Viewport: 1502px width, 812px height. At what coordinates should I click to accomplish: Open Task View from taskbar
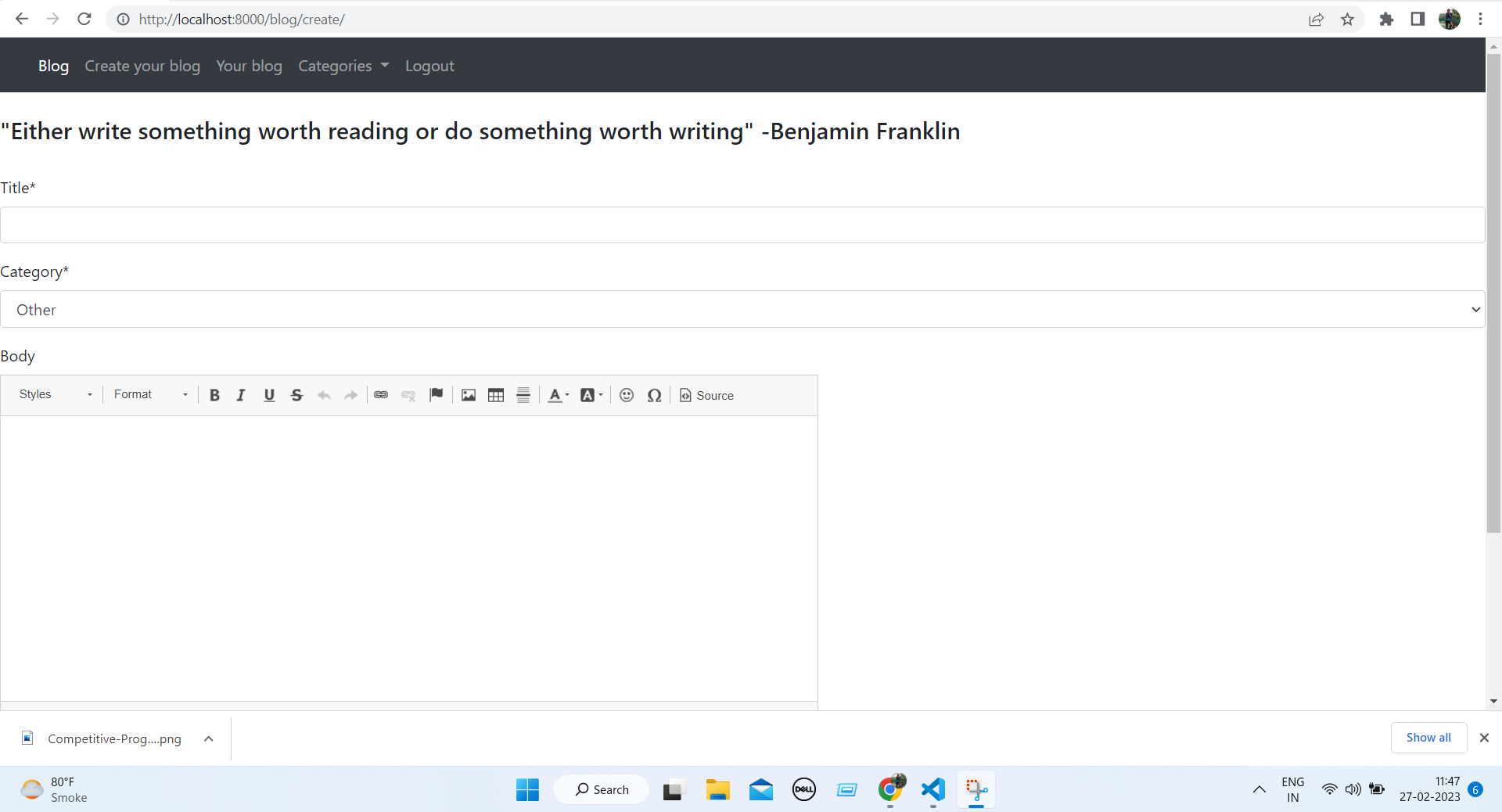click(x=674, y=789)
